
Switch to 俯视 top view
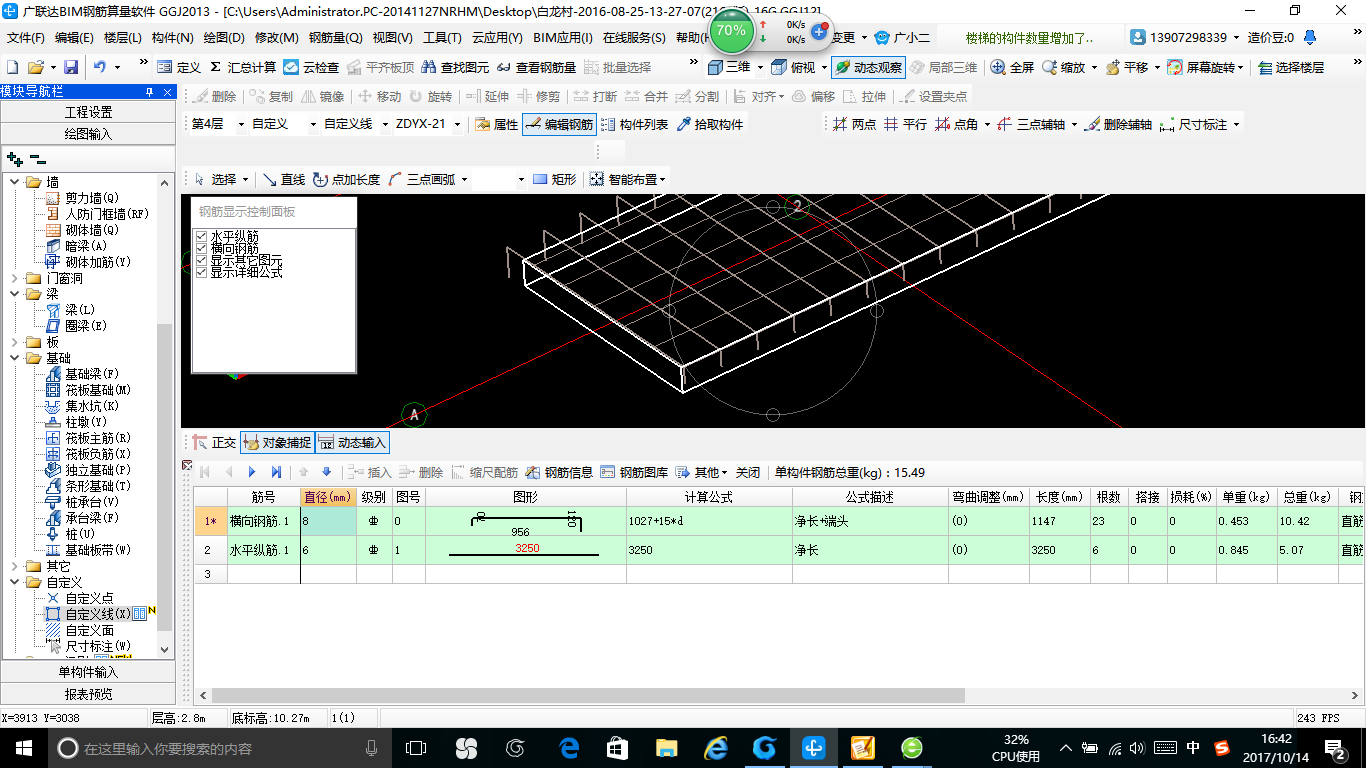coord(793,67)
